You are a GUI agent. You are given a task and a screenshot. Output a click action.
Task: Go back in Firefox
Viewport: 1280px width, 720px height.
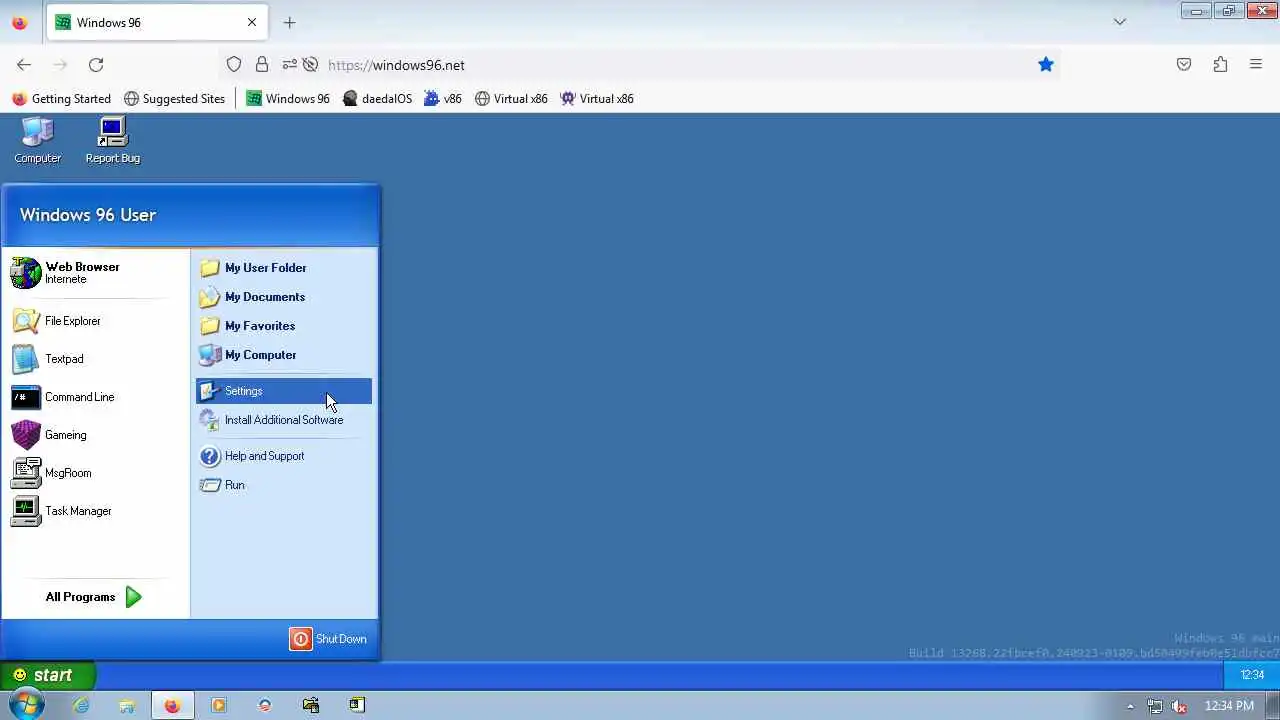point(24,65)
